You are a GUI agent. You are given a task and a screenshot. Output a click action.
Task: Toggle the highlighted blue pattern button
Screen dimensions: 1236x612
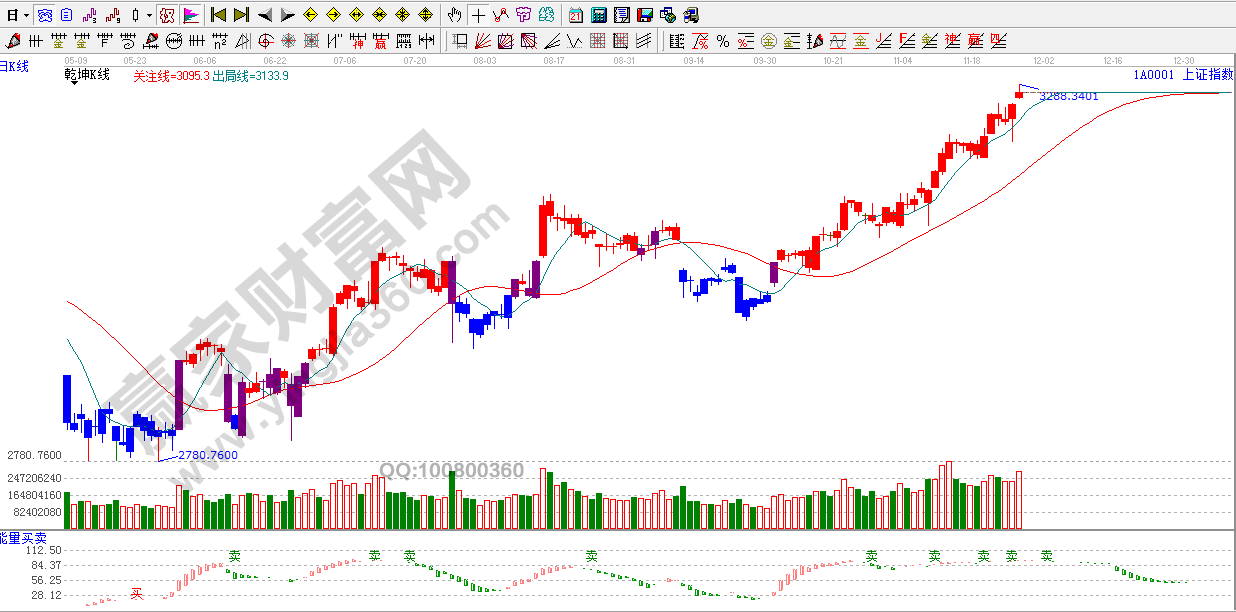(45, 15)
